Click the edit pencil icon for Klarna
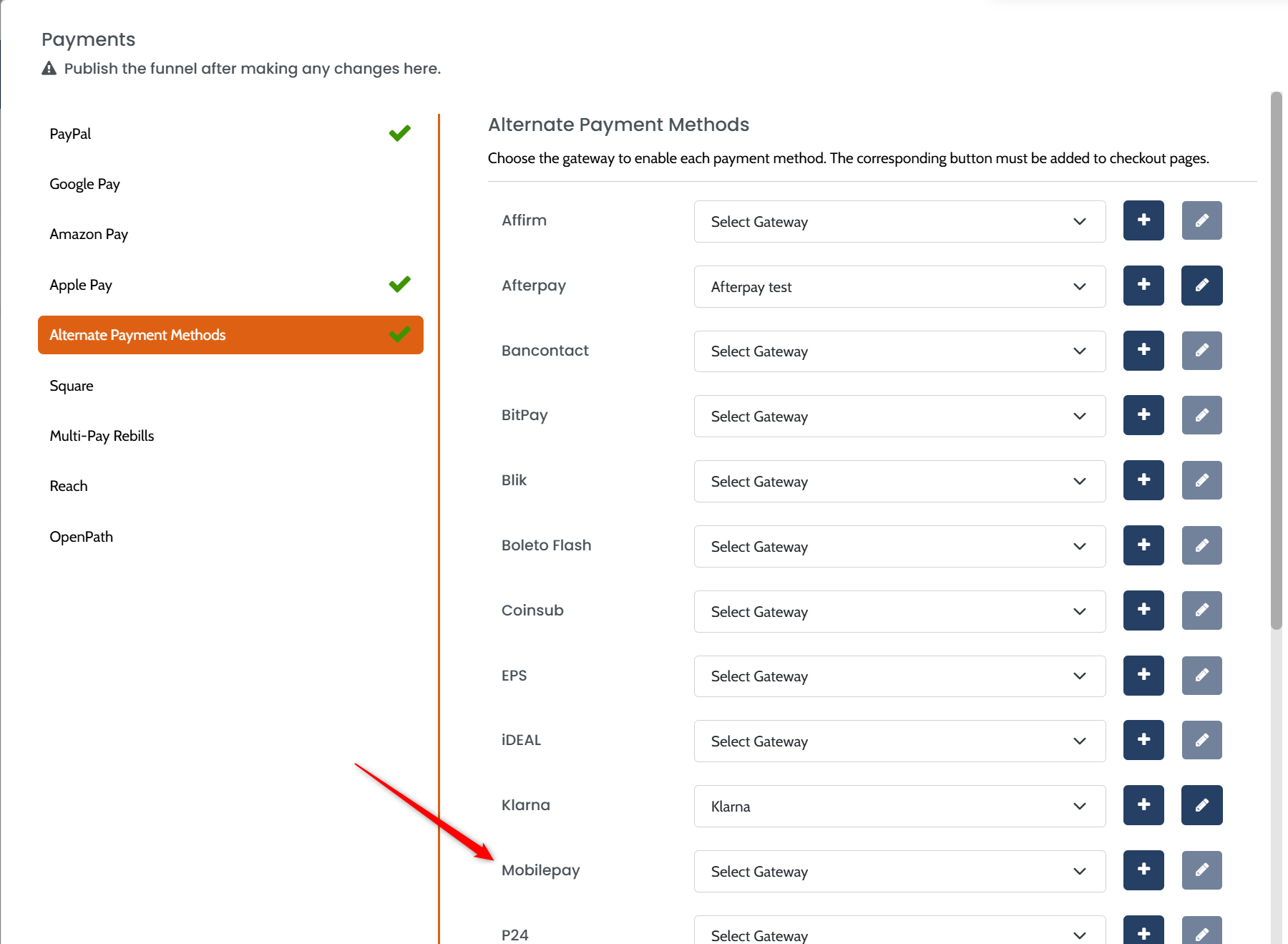The height and width of the screenshot is (944, 1288). (1201, 805)
